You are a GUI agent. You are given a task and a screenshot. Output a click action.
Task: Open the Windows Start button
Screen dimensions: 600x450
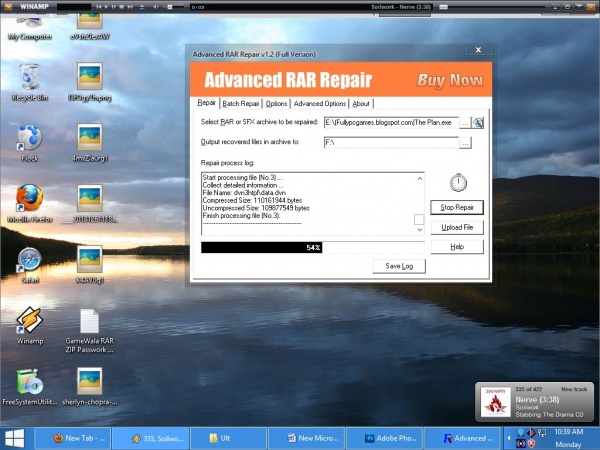[15, 439]
